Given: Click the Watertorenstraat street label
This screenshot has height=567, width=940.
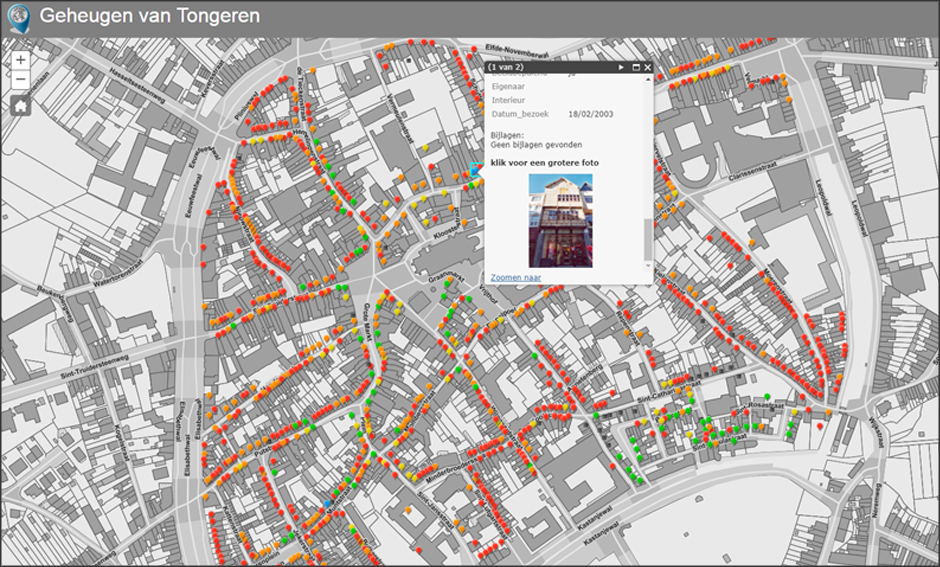Looking at the screenshot, I should point(118,273).
